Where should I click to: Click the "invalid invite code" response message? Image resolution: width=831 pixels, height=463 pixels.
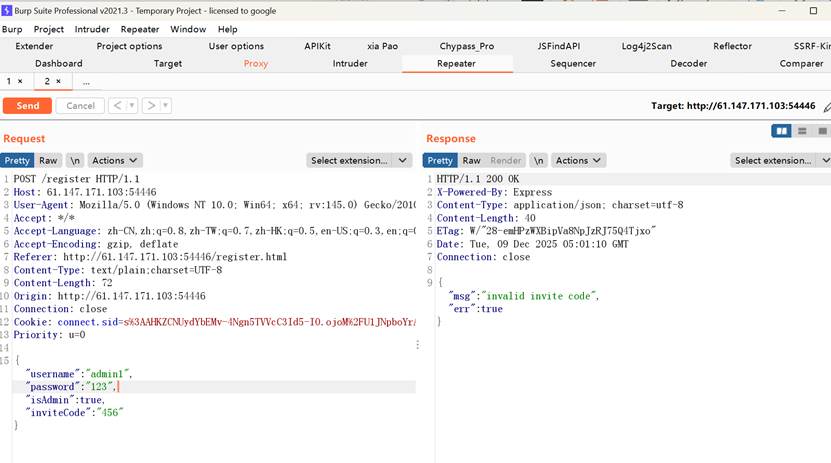[x=538, y=296]
